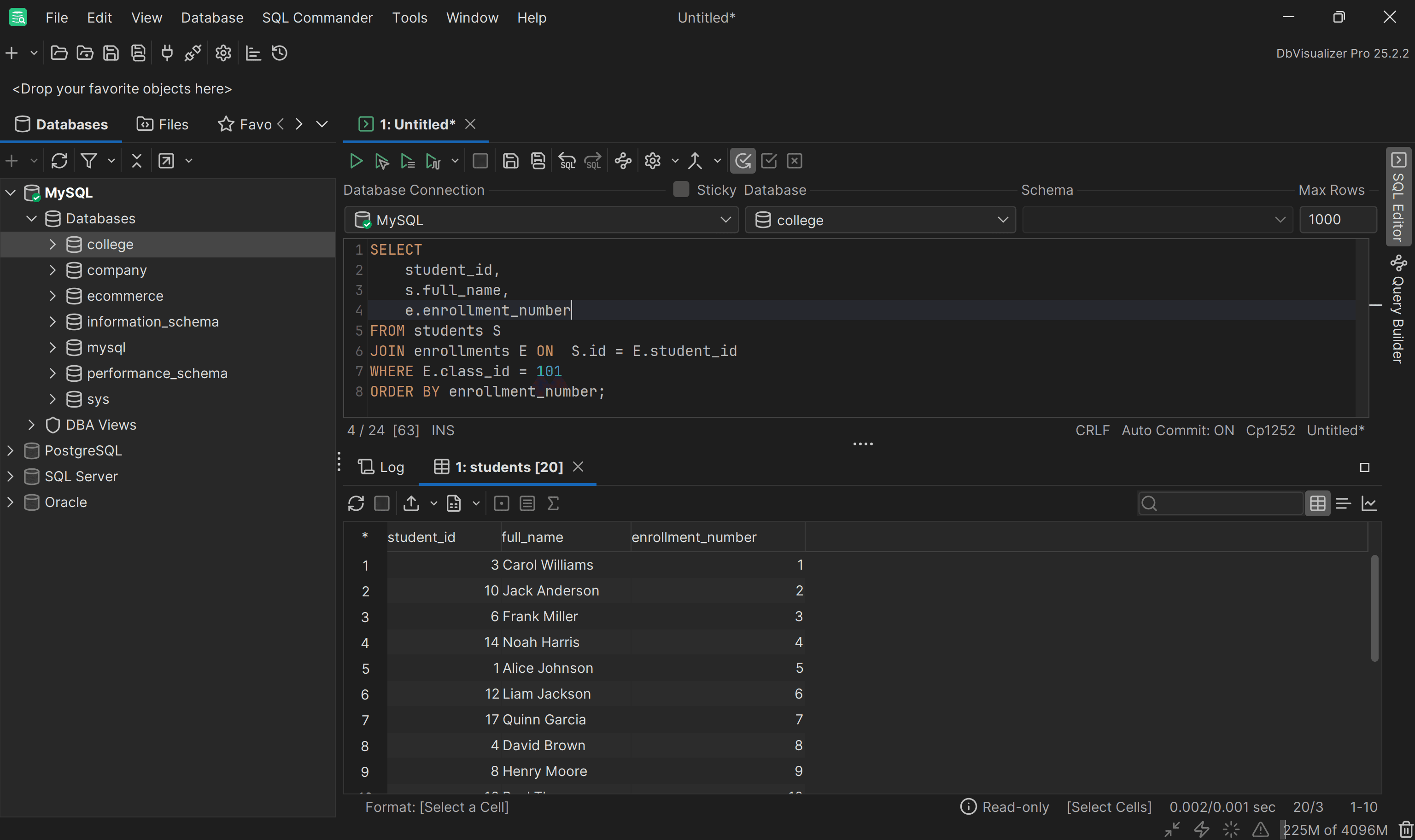This screenshot has height=840, width=1415.
Task: Click the Max Rows 1000 field
Action: pyautogui.click(x=1338, y=220)
